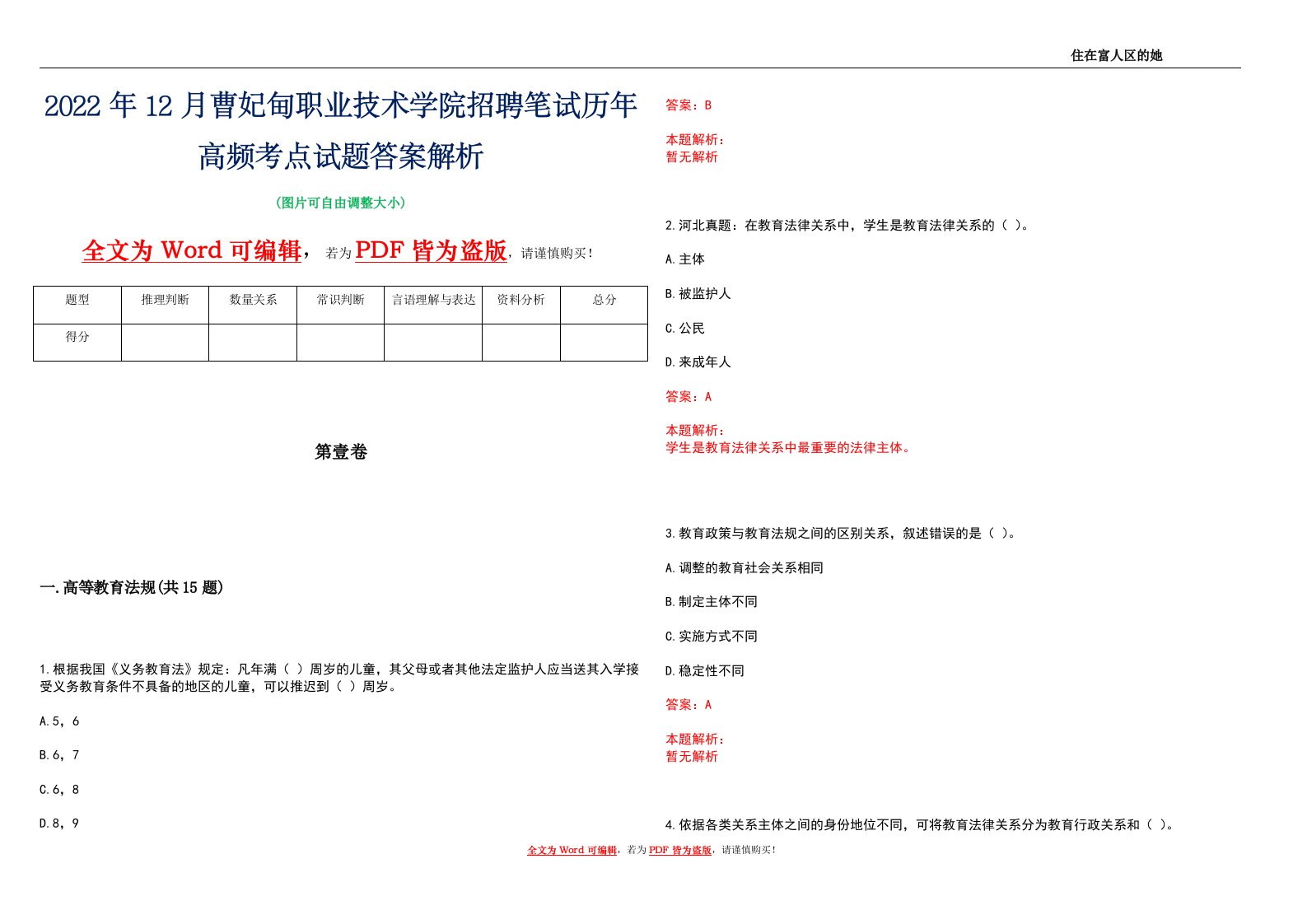Click the title line 2022年12月曹妃甸职业技术学院招聘笔试历年
This screenshot has width=1307, height=924.
point(341,105)
